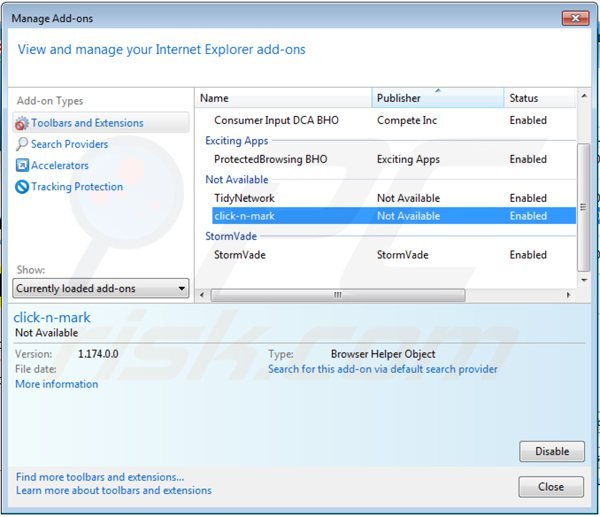Click the Search Providers magnifier icon
Viewport: 600px width, 517px height.
[x=22, y=144]
